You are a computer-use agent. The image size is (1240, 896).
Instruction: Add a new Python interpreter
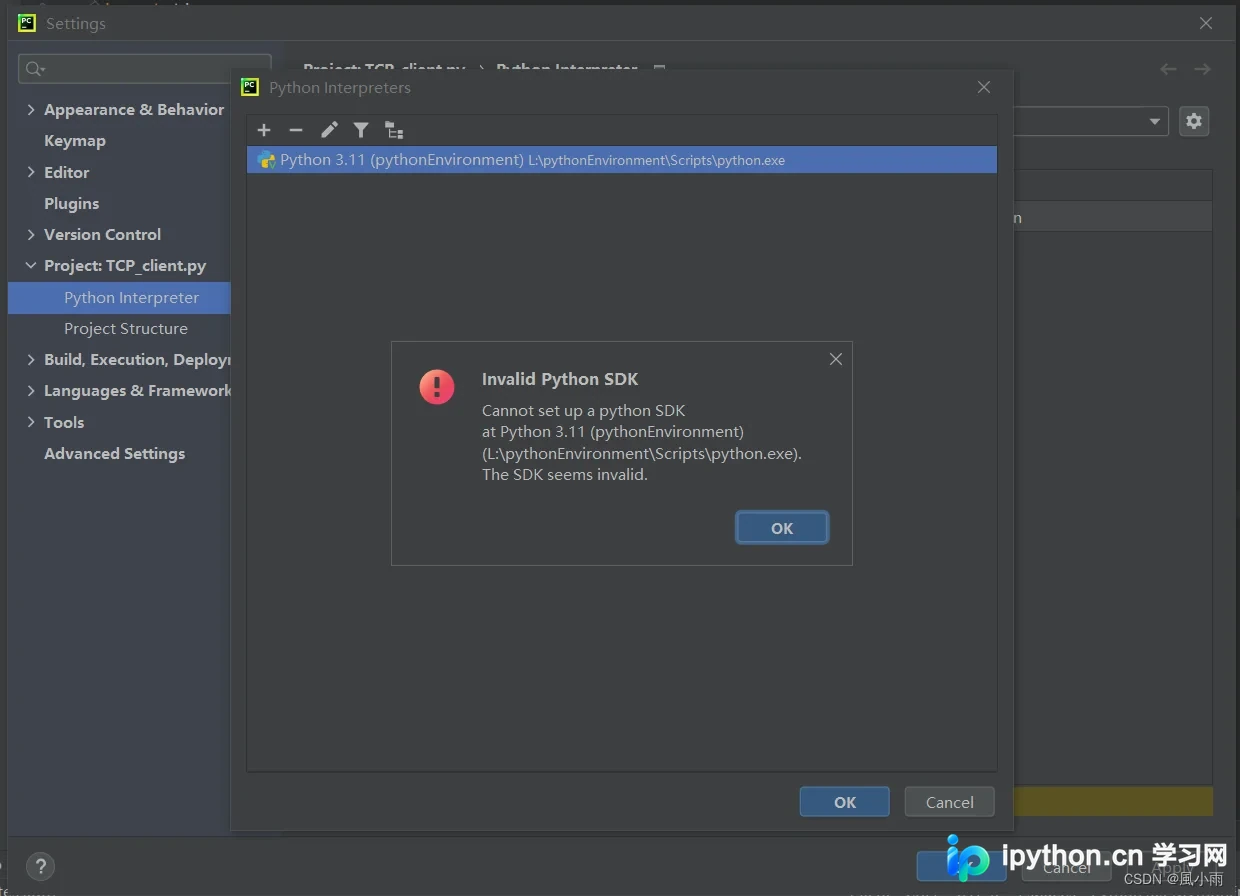pyautogui.click(x=264, y=130)
